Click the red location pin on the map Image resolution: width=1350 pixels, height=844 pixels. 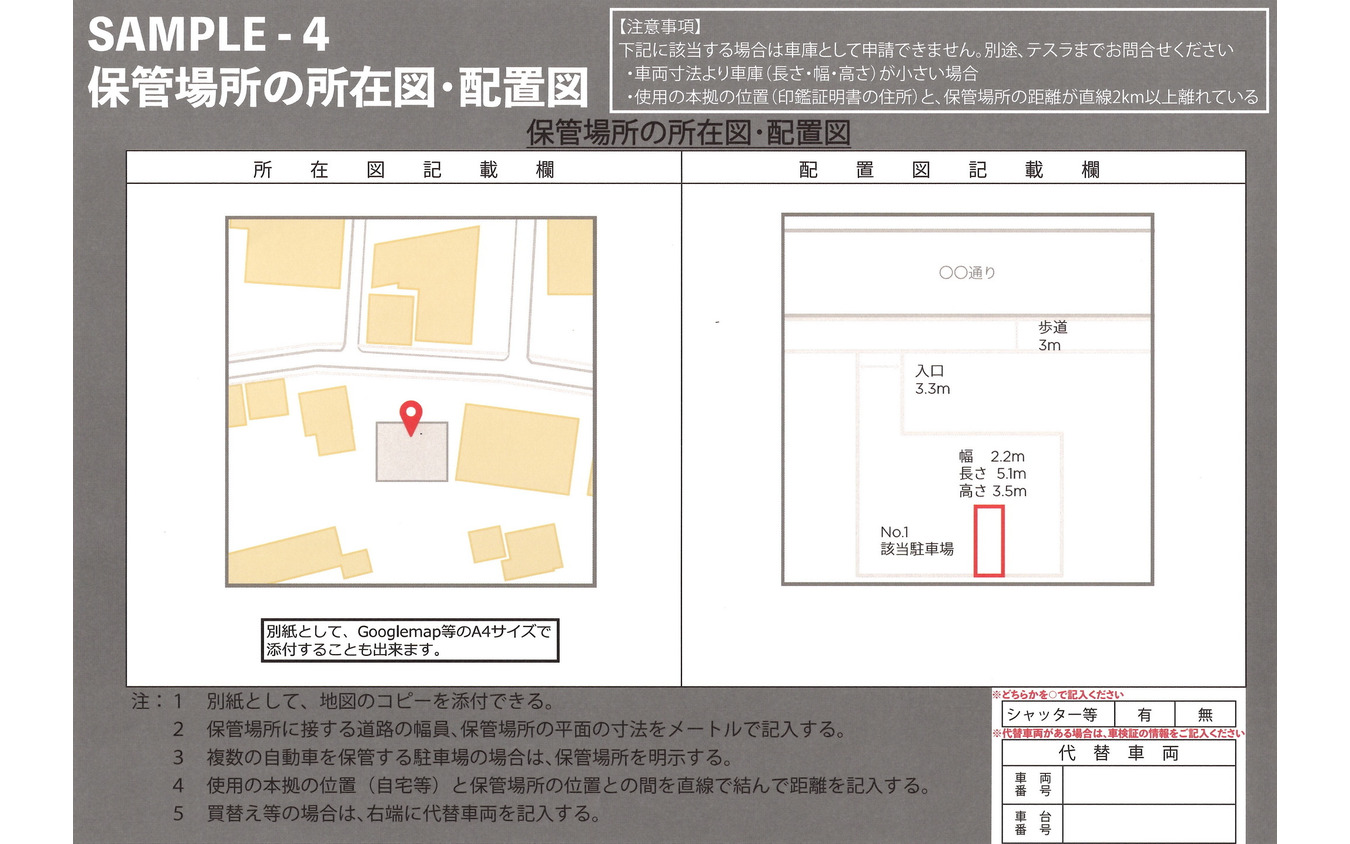click(410, 418)
